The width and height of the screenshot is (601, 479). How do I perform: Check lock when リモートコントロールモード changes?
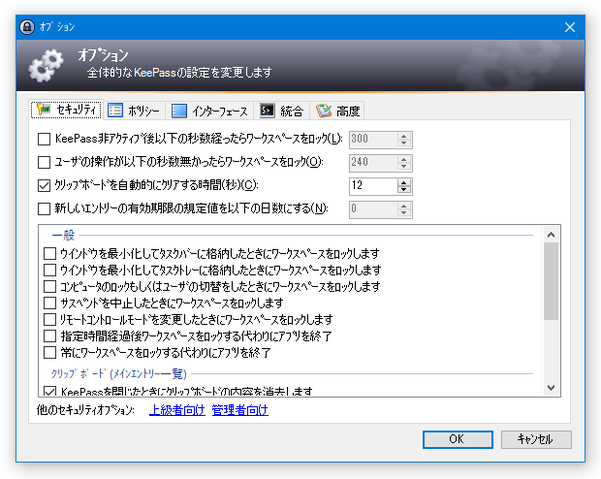(50, 319)
